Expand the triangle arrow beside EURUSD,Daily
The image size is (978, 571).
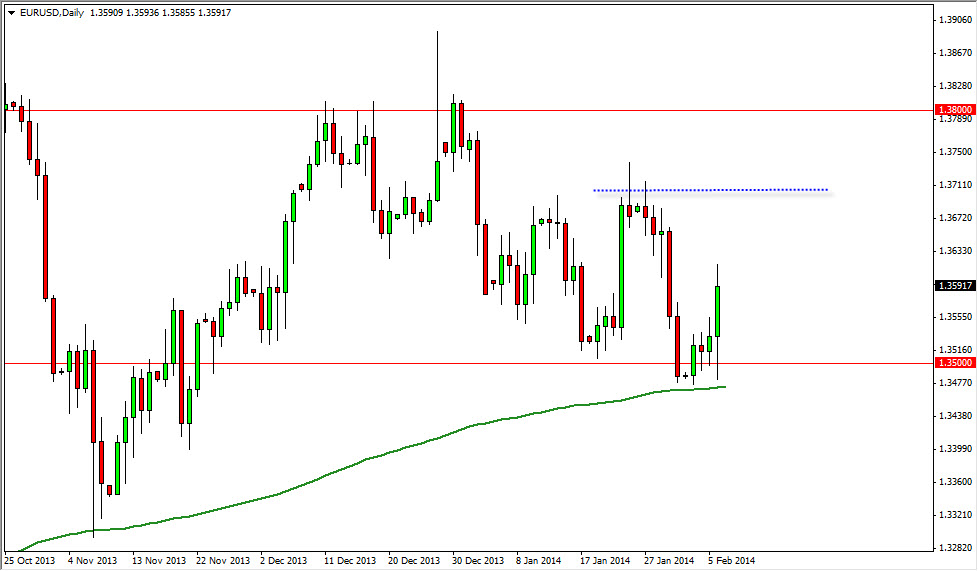pos(11,12)
